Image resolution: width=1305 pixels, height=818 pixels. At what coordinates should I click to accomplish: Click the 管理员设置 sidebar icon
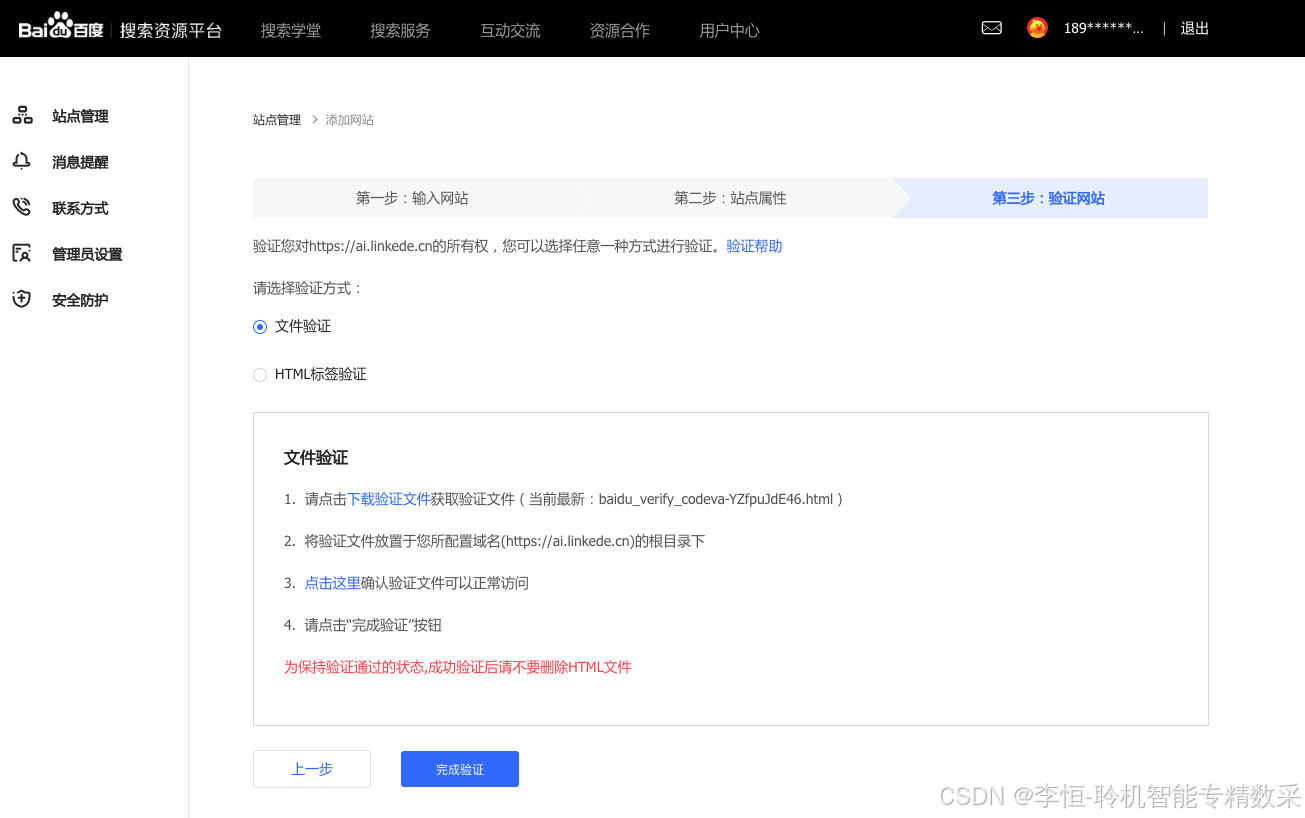pyautogui.click(x=22, y=254)
